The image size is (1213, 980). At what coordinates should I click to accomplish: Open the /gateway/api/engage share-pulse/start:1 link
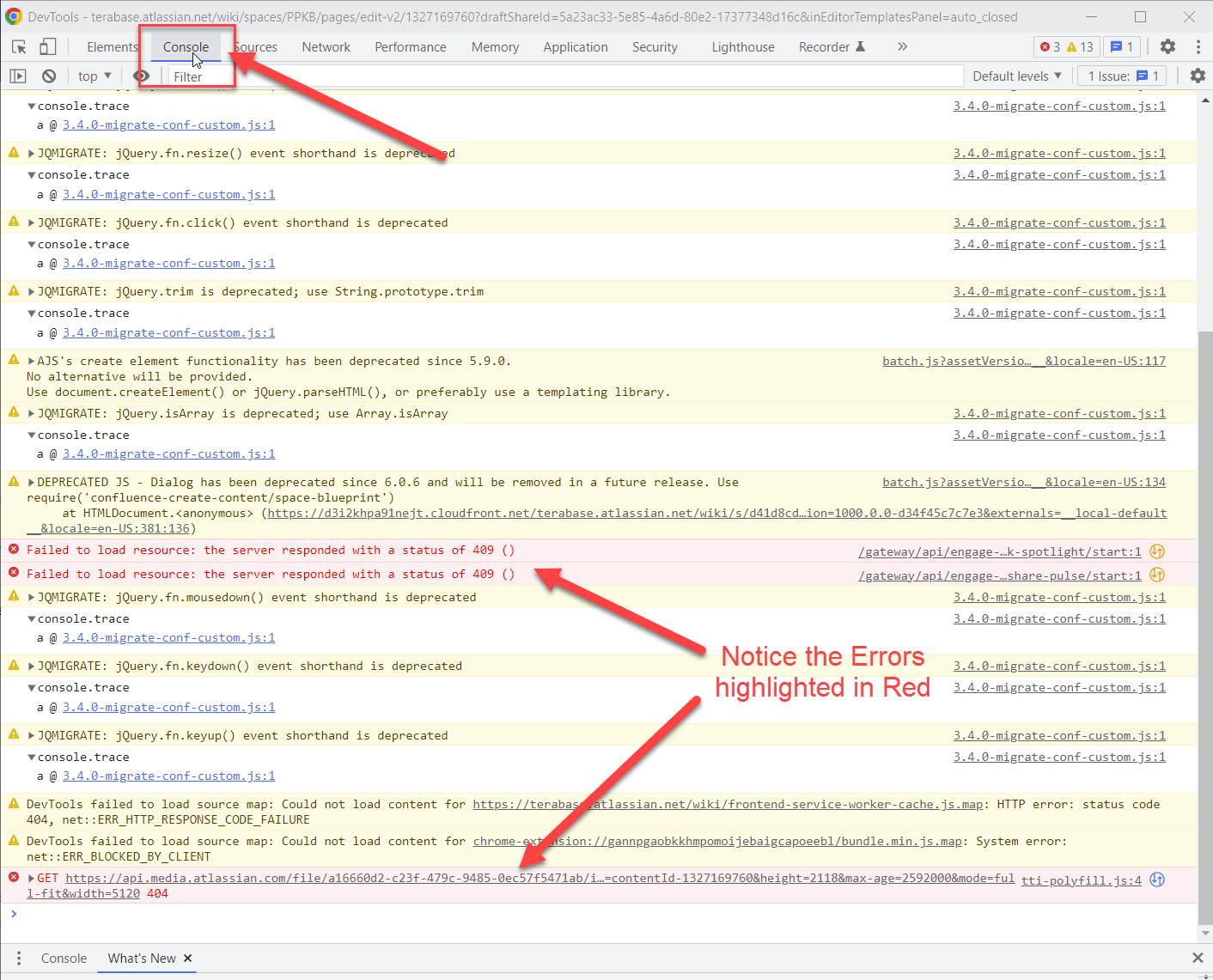[x=999, y=575]
